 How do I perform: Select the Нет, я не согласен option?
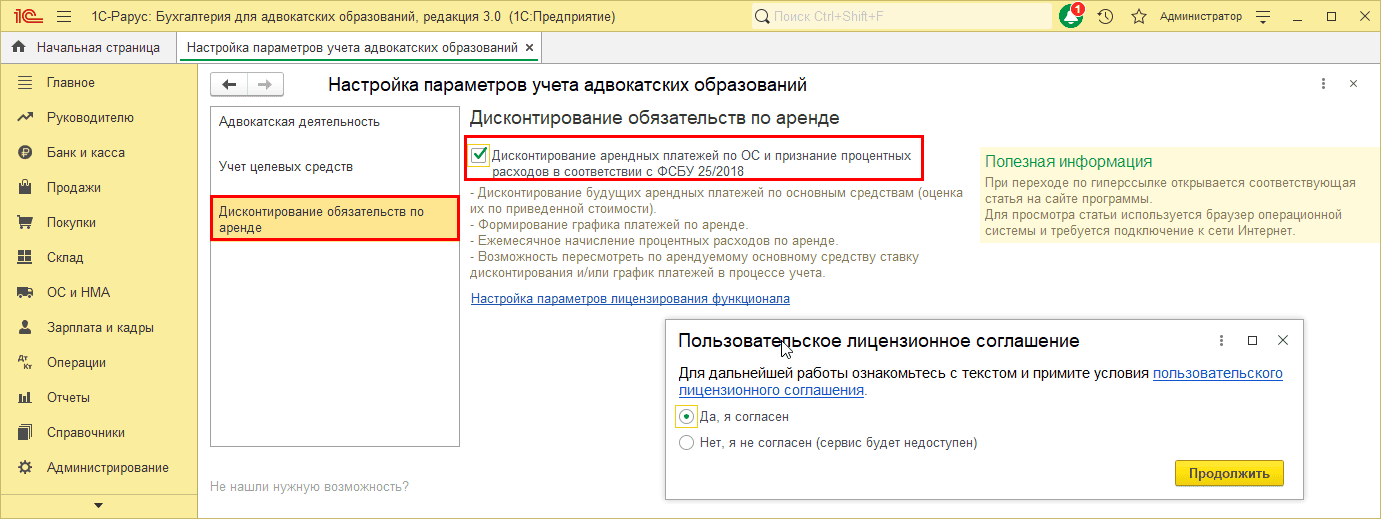(686, 442)
